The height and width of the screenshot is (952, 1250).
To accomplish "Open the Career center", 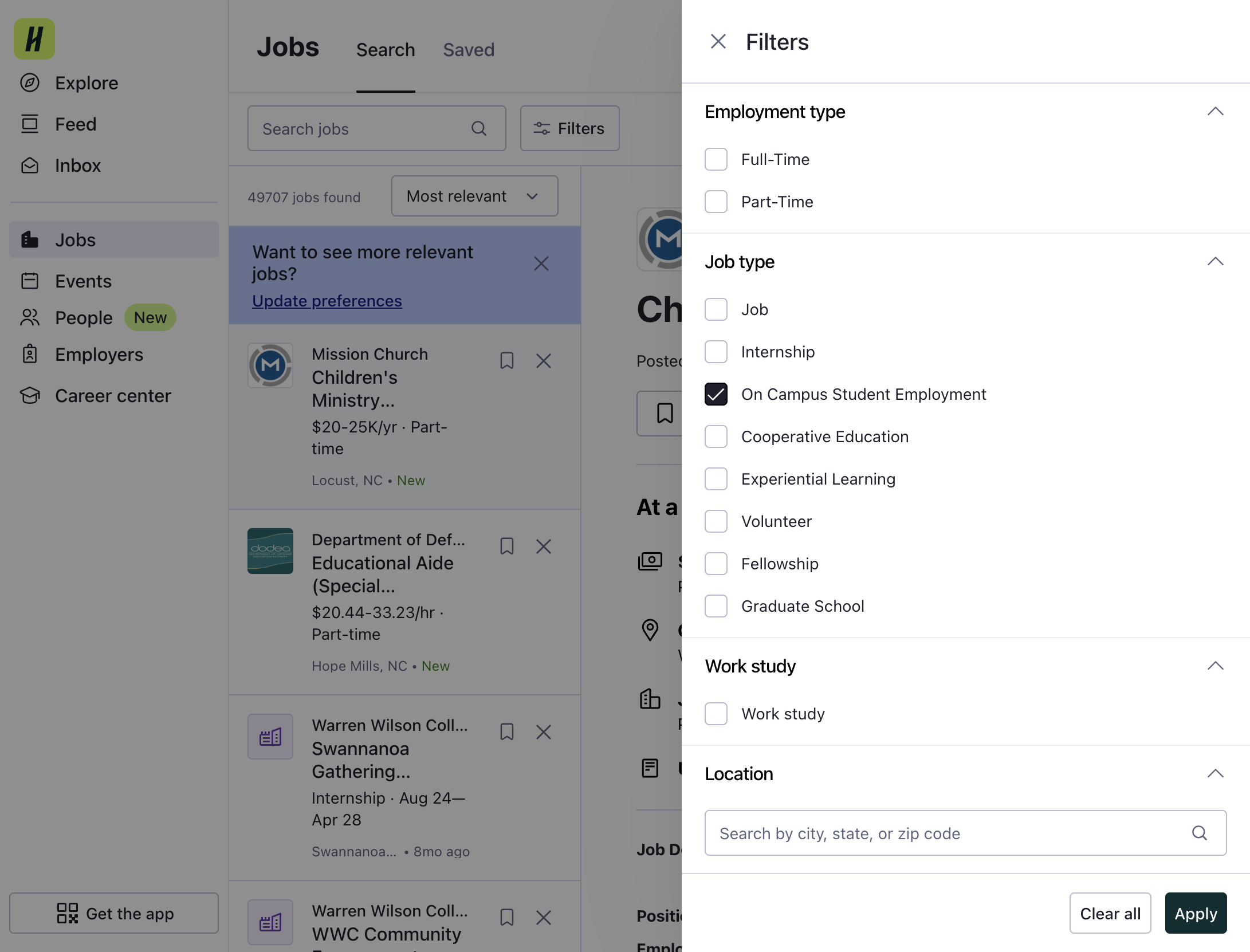I will tap(95, 396).
